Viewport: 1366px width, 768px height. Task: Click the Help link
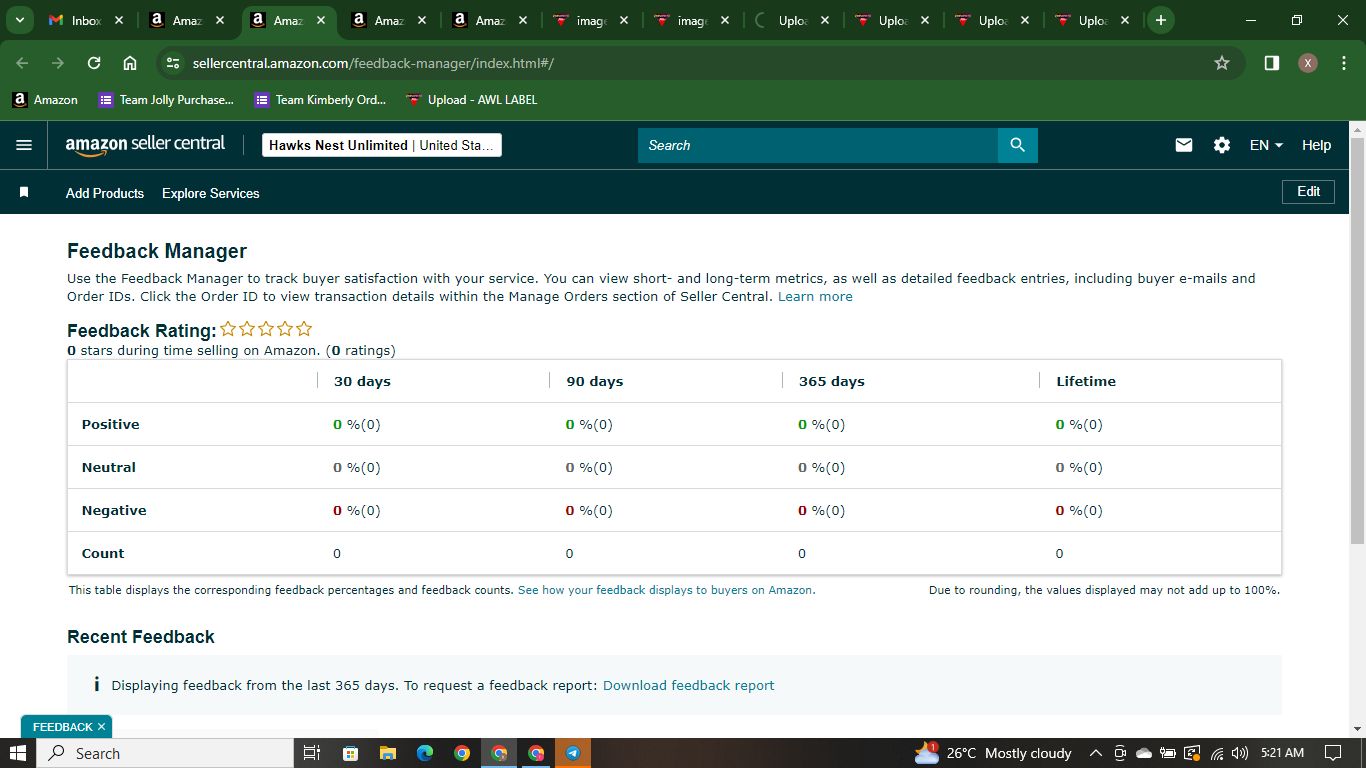pyautogui.click(x=1316, y=145)
